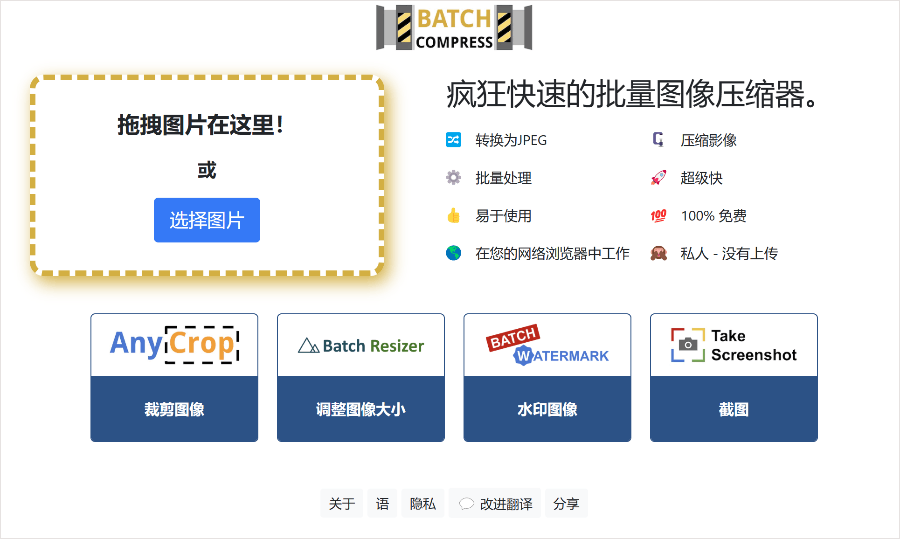Click the 拖拽图片在这里! drop zone heading
The width and height of the screenshot is (900, 539).
pyautogui.click(x=200, y=125)
